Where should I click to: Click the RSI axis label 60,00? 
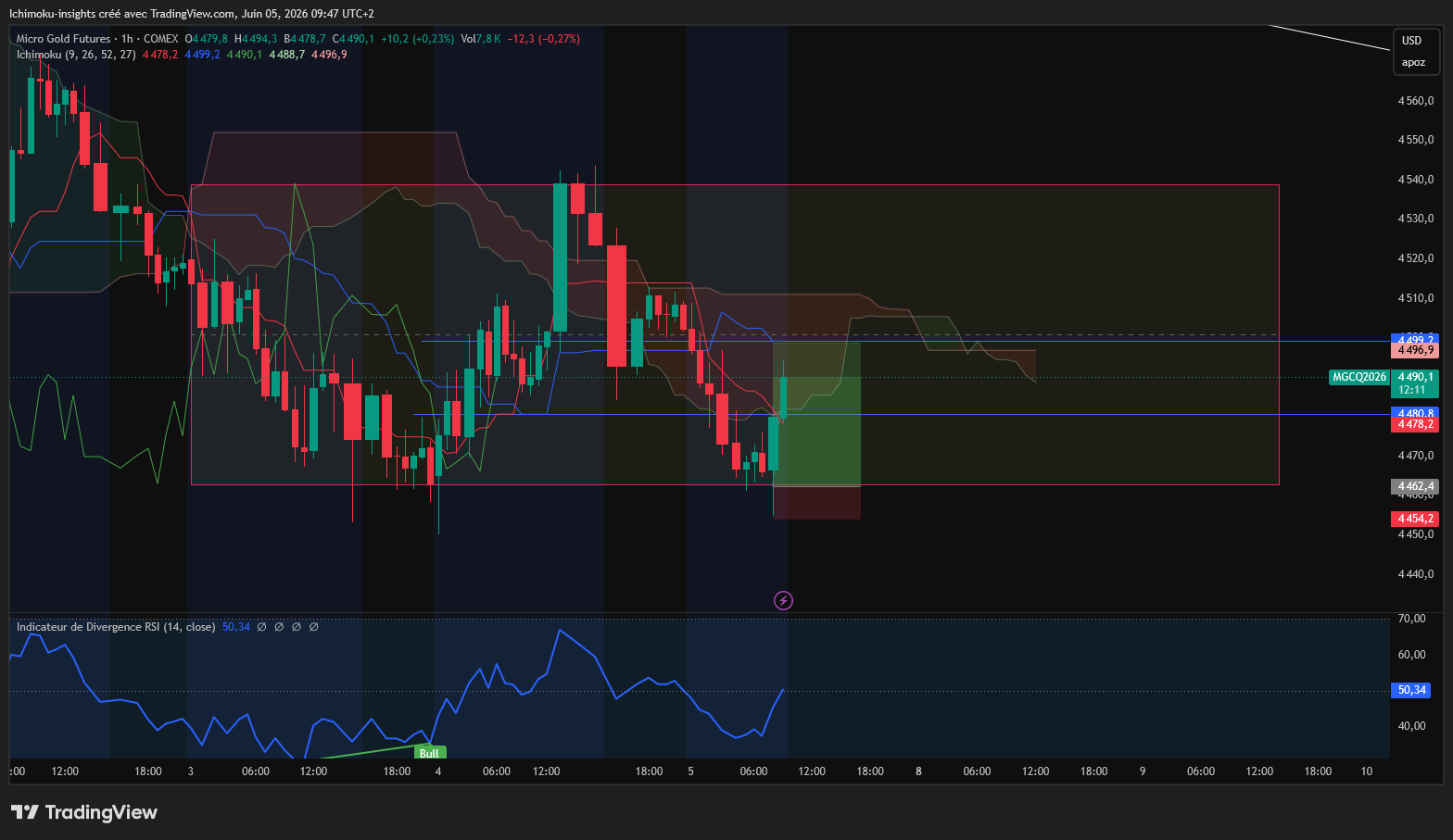pos(1412,655)
